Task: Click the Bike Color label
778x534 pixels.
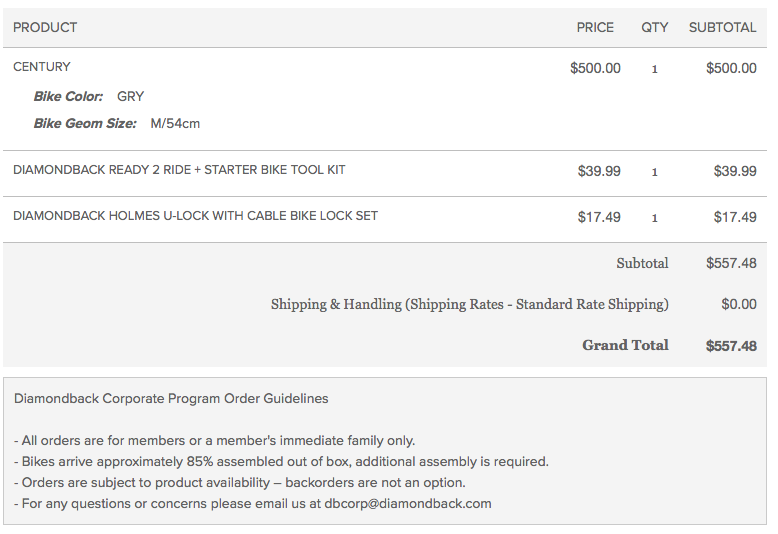Action: pos(68,97)
